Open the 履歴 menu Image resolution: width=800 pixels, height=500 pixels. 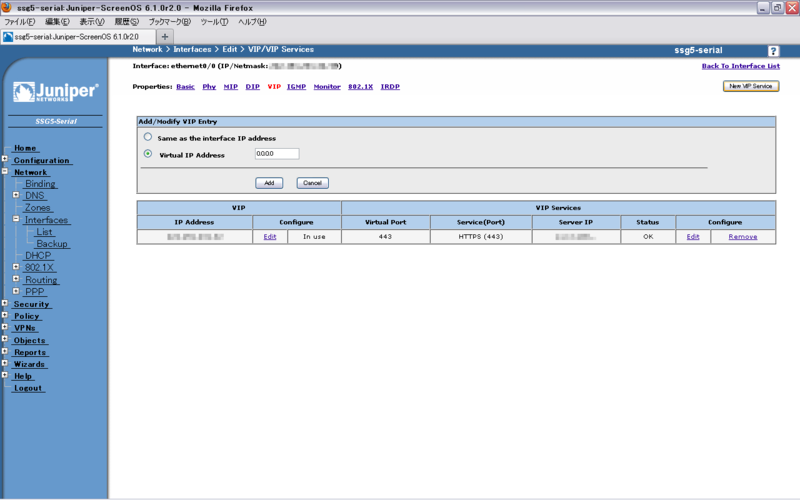point(126,22)
